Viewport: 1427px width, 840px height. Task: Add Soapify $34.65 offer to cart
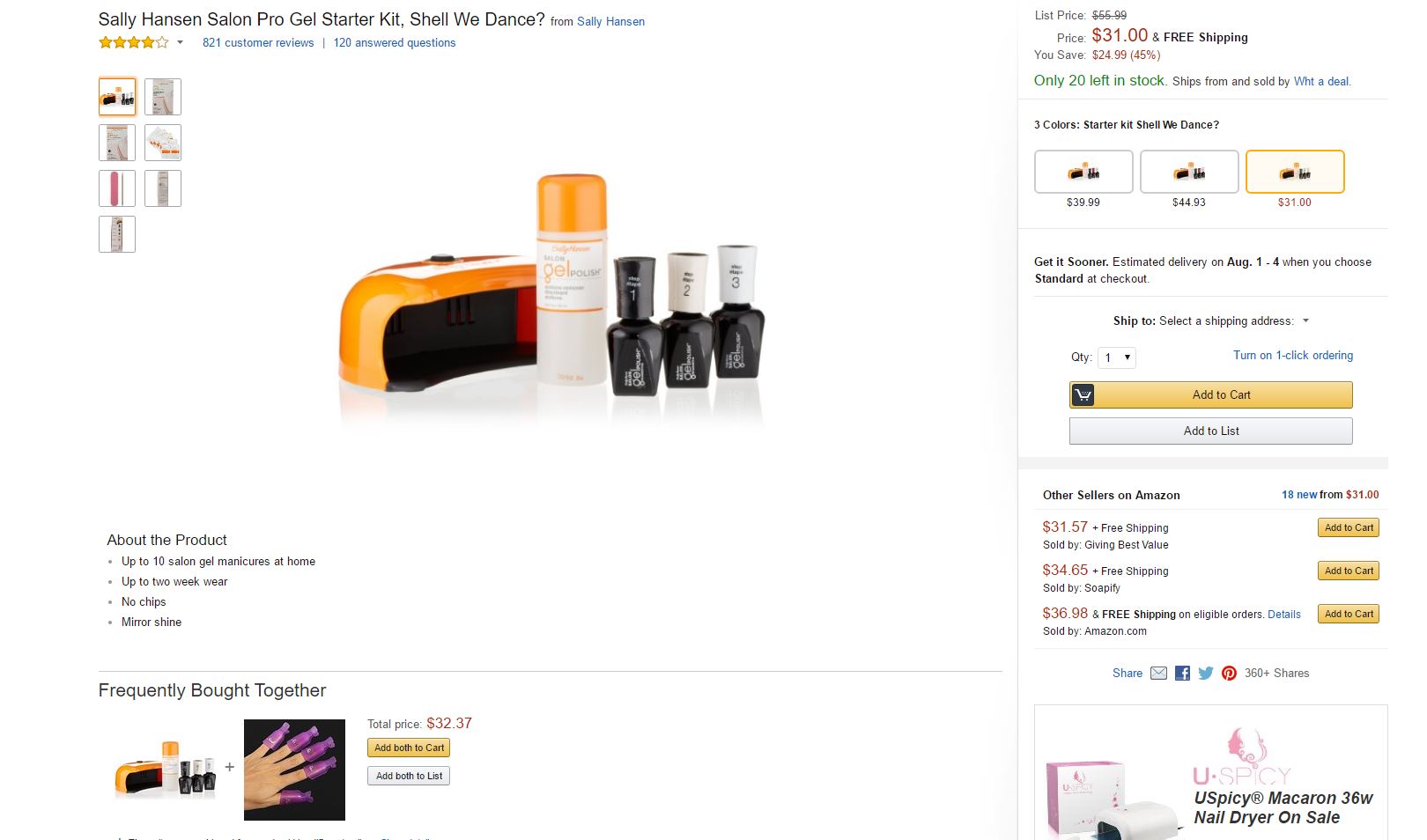[1349, 571]
